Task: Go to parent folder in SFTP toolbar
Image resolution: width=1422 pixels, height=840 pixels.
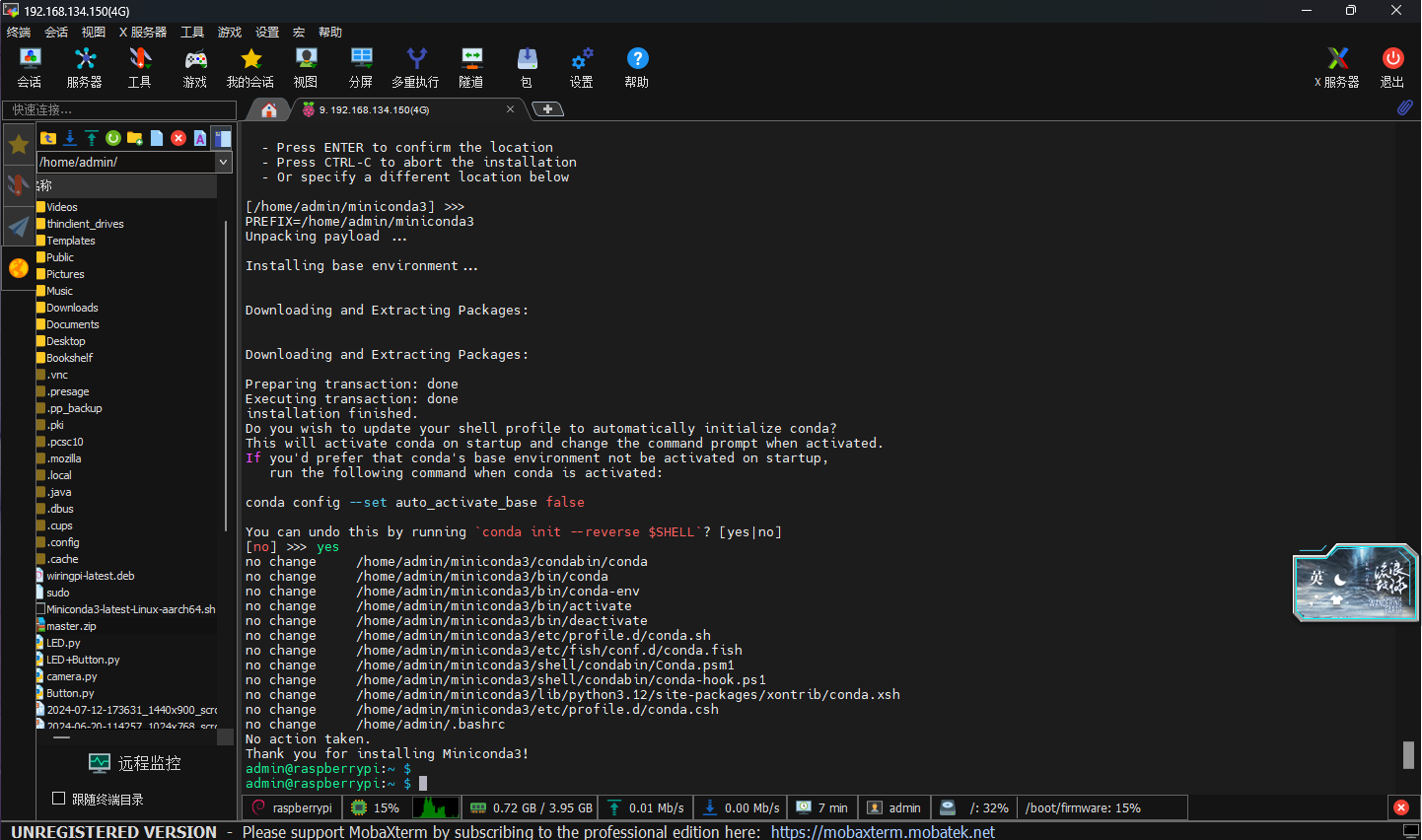Action: point(48,138)
